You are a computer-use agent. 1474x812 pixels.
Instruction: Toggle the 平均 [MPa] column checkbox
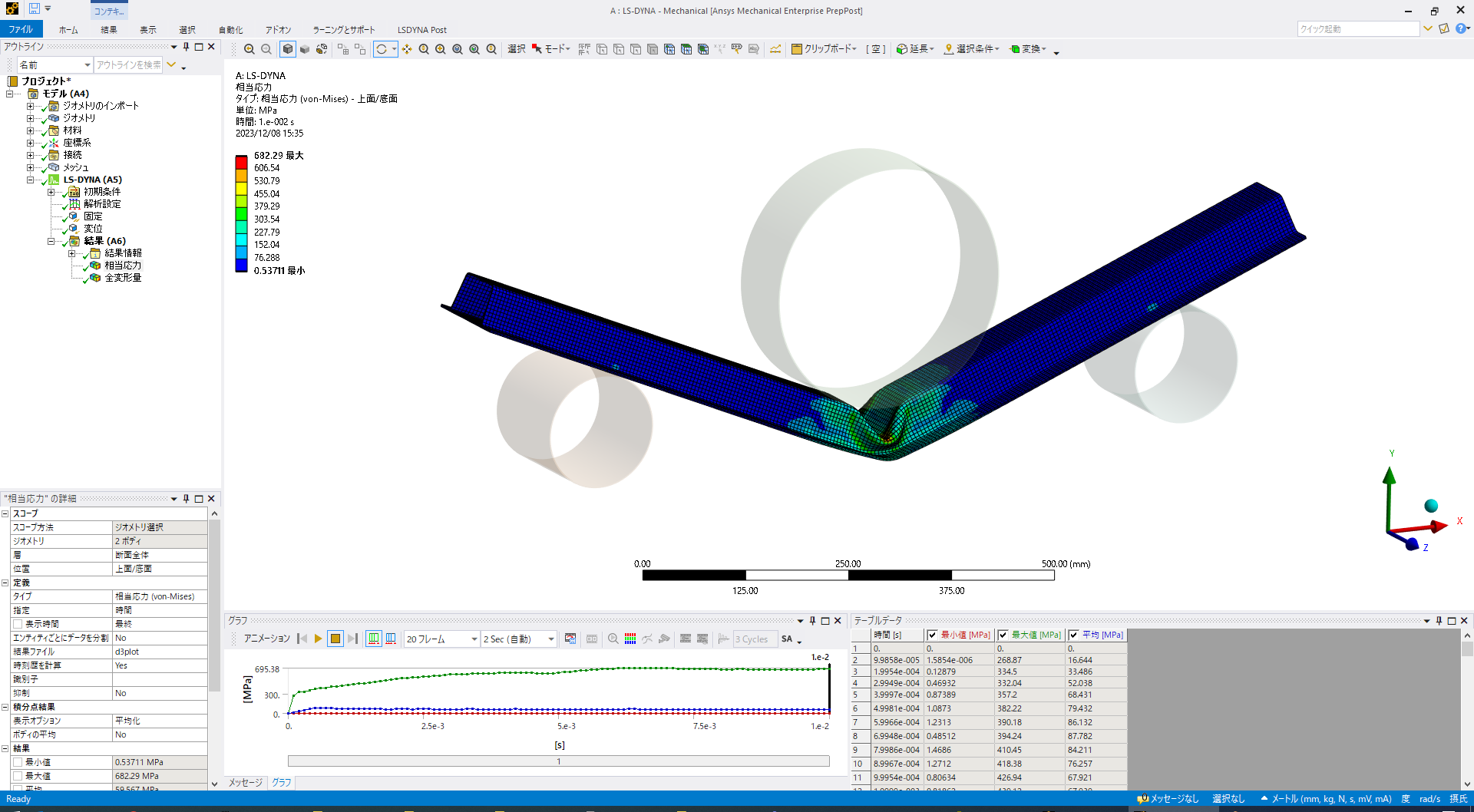coord(1073,635)
